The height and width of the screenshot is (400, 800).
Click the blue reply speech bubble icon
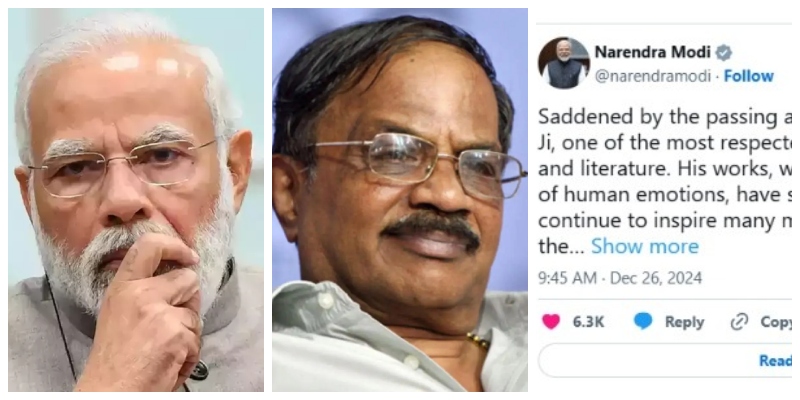coord(643,321)
